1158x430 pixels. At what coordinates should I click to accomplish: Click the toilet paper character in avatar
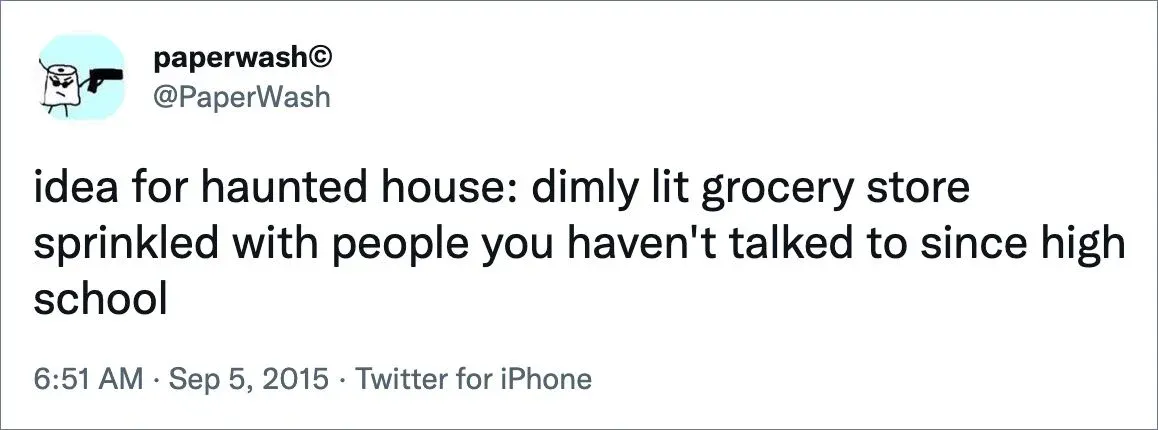(x=62, y=87)
